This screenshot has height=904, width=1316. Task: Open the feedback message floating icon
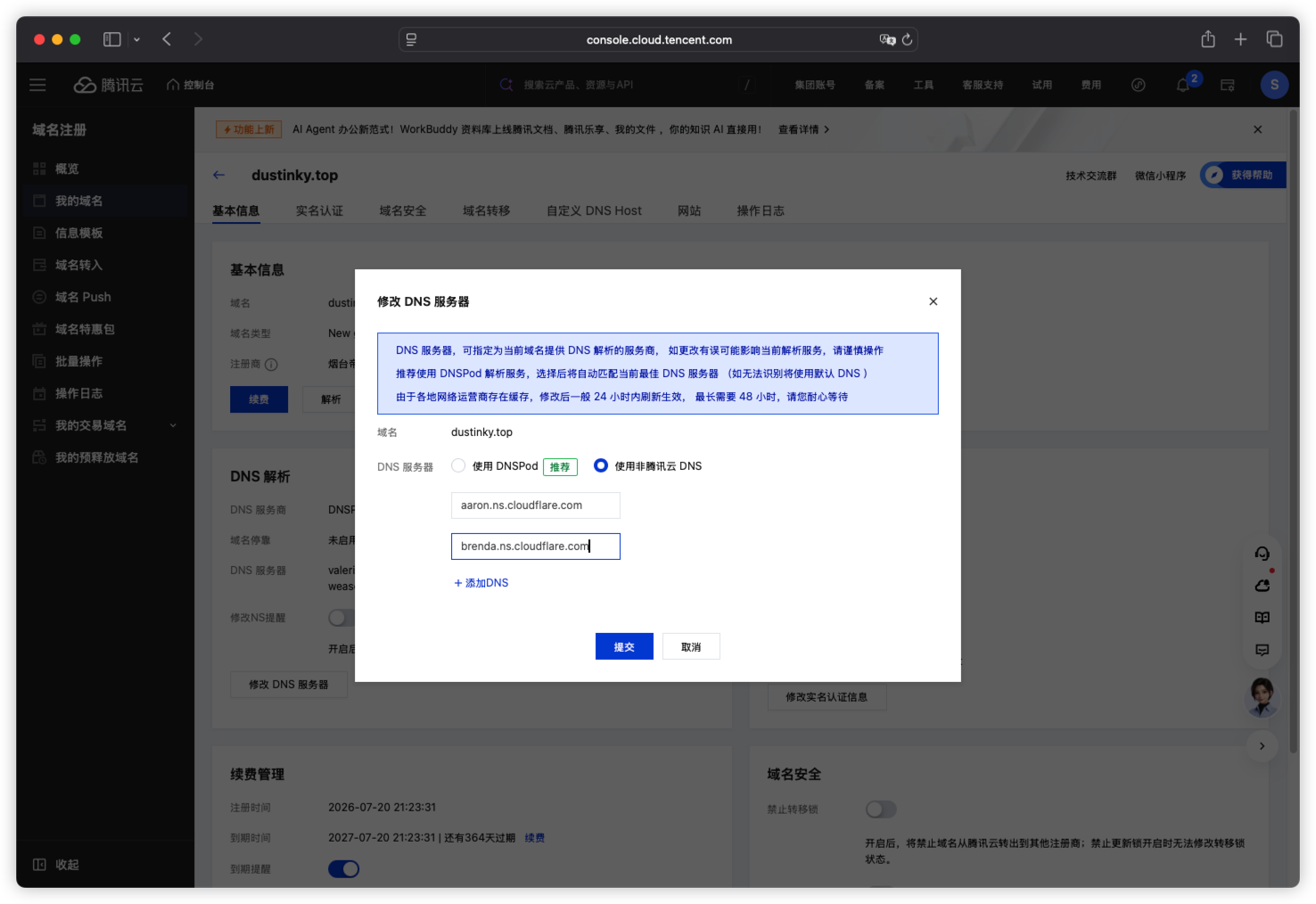click(x=1263, y=650)
